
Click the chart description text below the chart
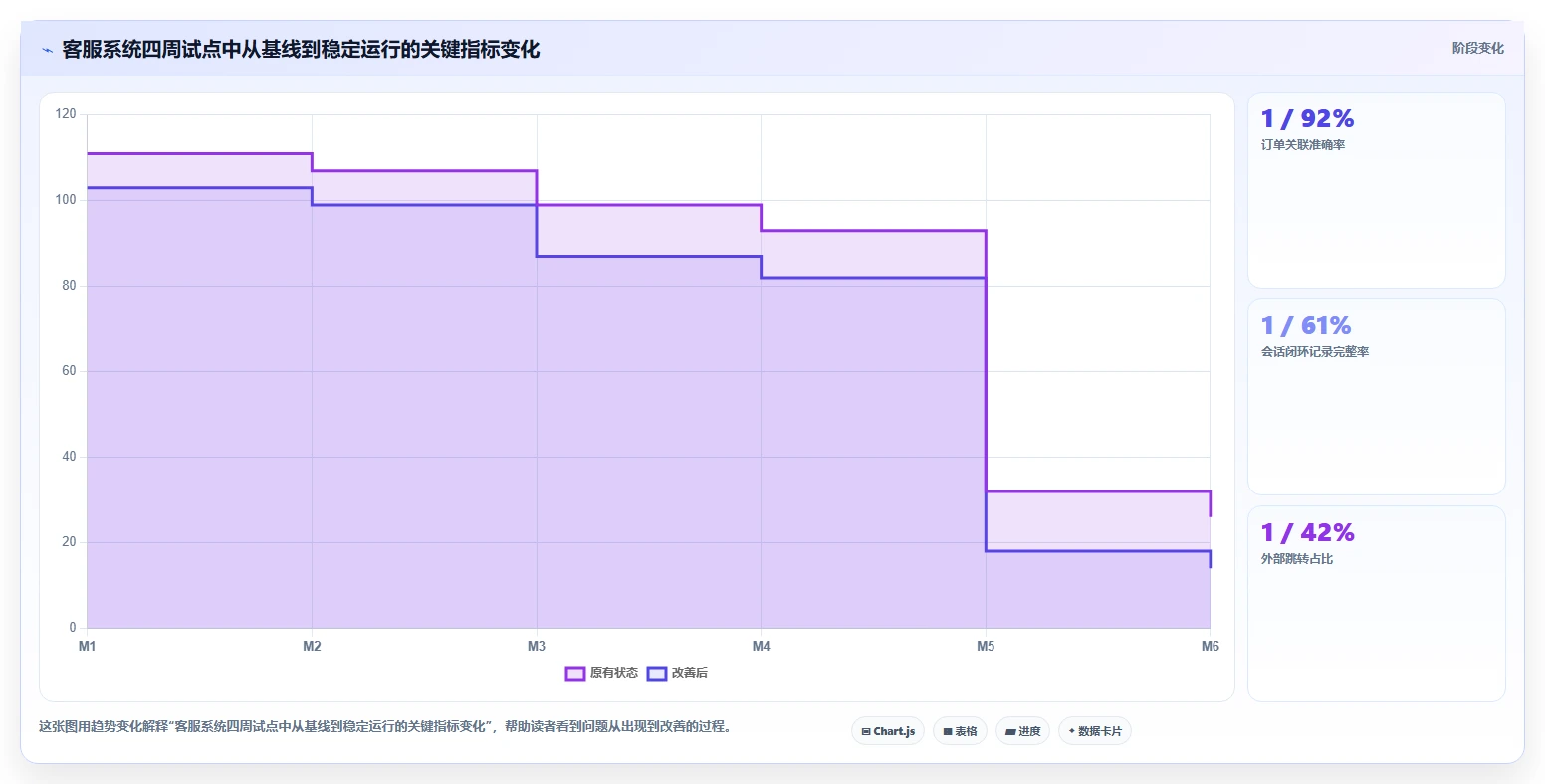pyautogui.click(x=388, y=727)
